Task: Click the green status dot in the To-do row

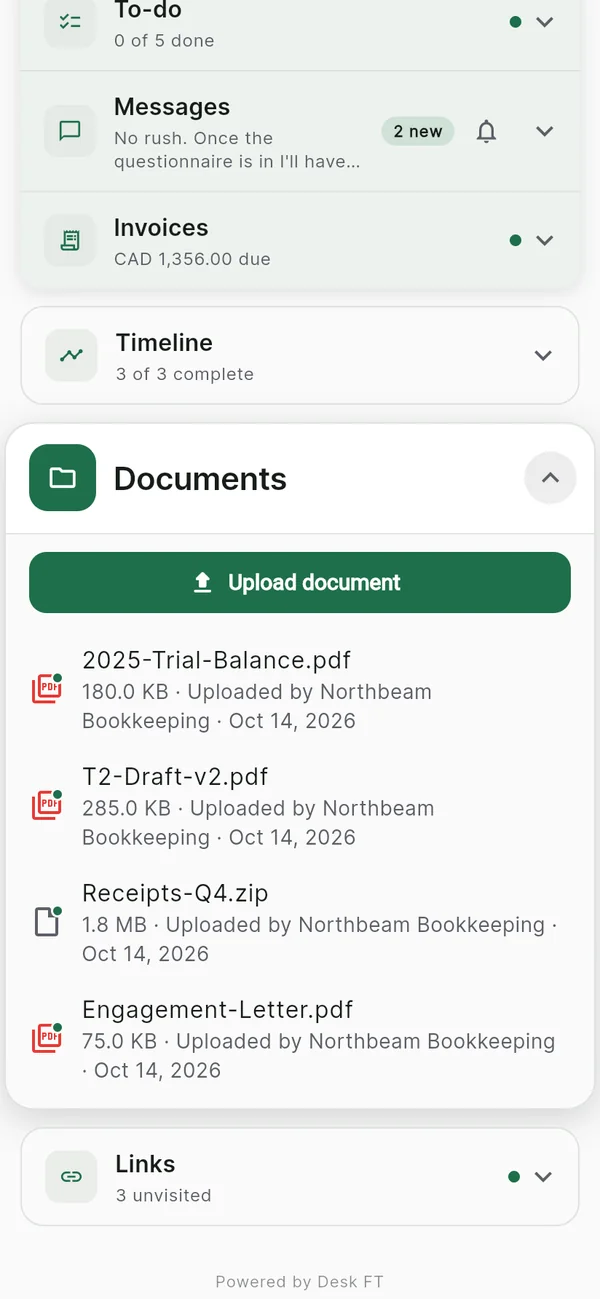Action: pyautogui.click(x=515, y=21)
